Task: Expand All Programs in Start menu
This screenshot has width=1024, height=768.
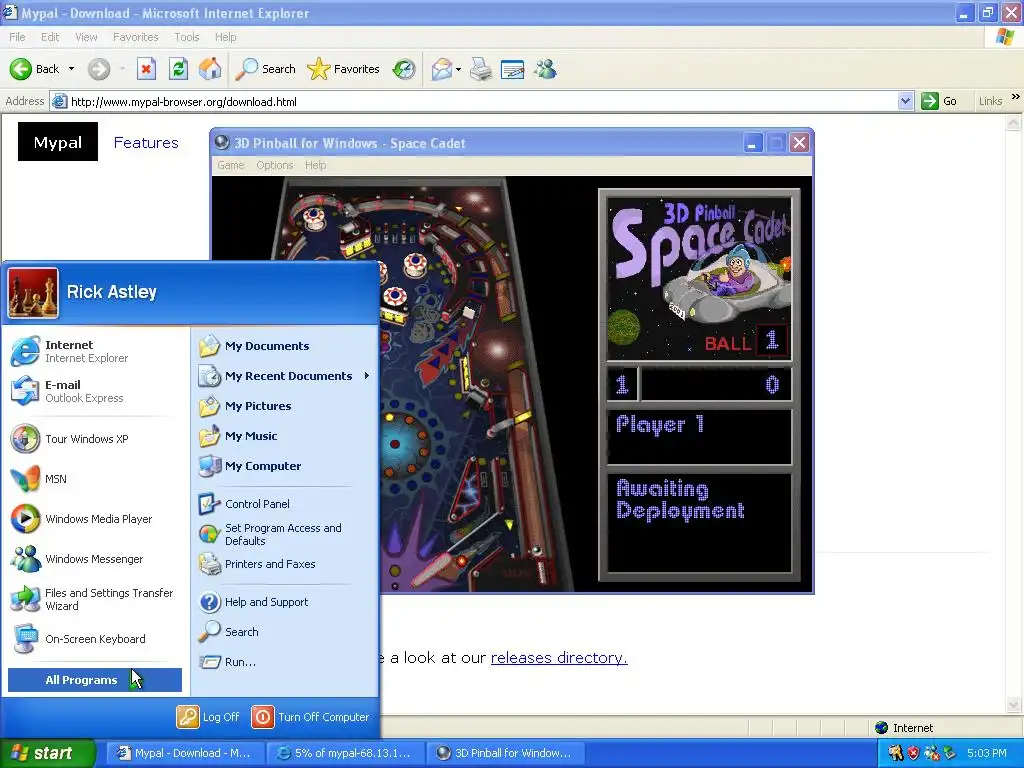Action: (95, 680)
